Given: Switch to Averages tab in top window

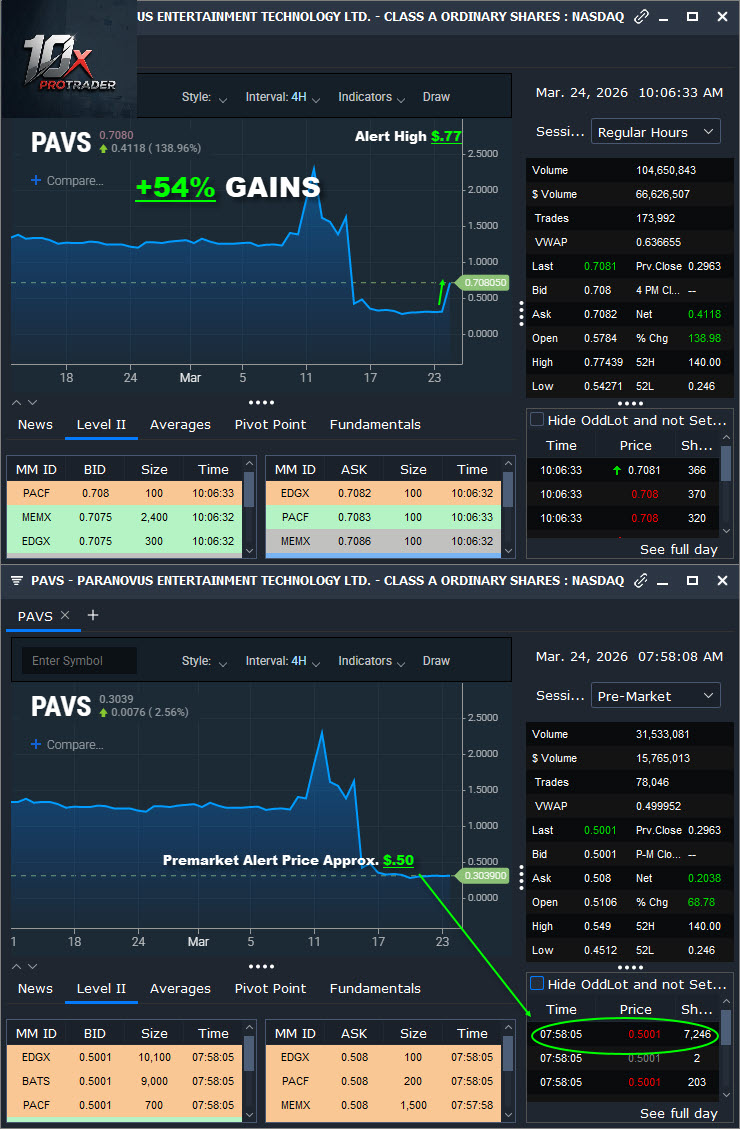Looking at the screenshot, I should pos(180,424).
